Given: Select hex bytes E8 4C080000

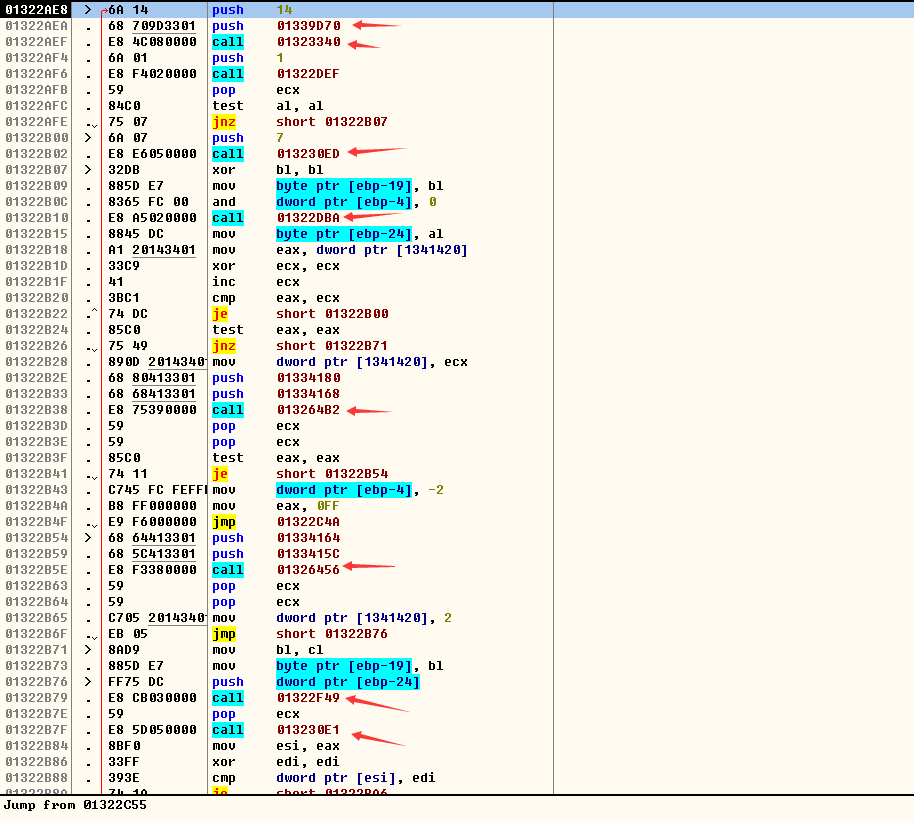Looking at the screenshot, I should (x=152, y=42).
